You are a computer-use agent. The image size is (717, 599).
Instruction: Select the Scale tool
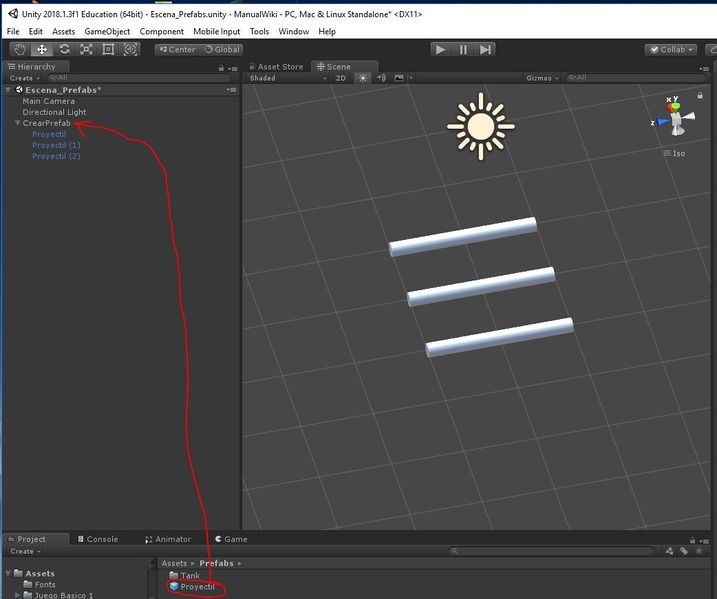tap(86, 49)
